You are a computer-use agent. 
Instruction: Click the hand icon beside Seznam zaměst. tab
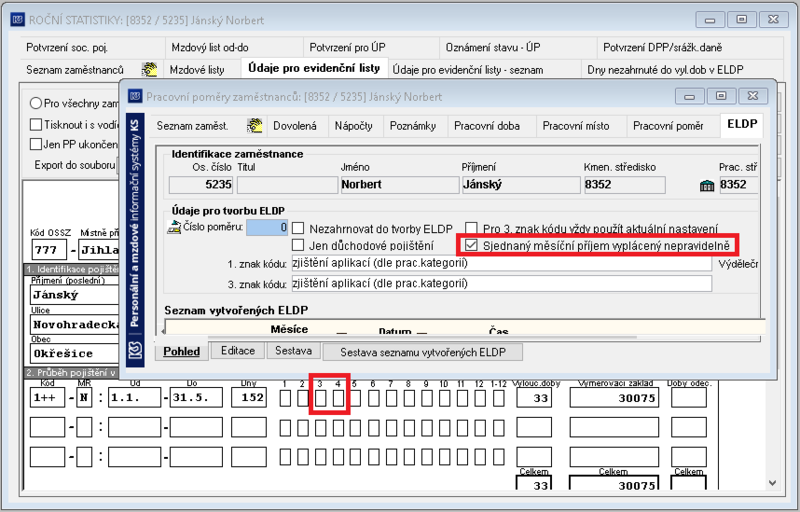[x=255, y=125]
